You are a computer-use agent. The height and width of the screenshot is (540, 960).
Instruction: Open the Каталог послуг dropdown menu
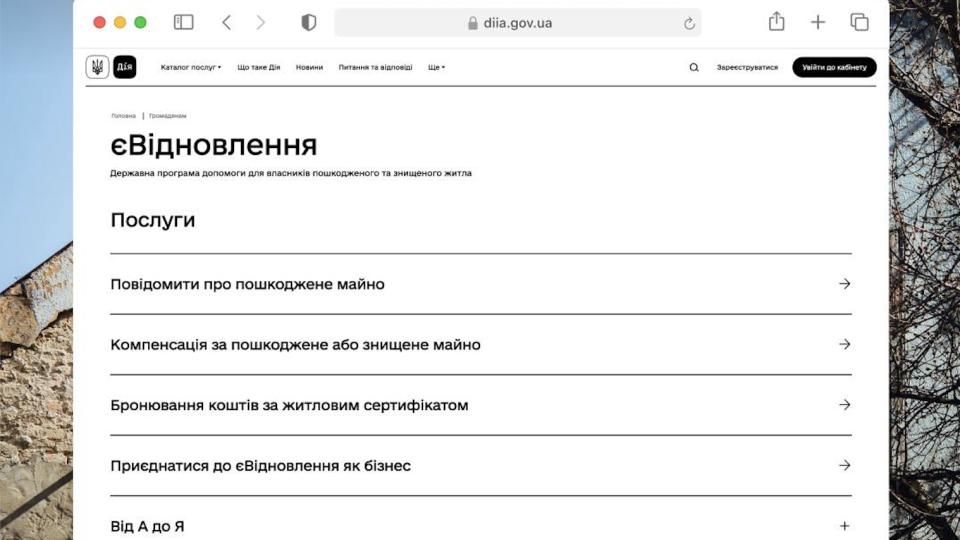(191, 67)
